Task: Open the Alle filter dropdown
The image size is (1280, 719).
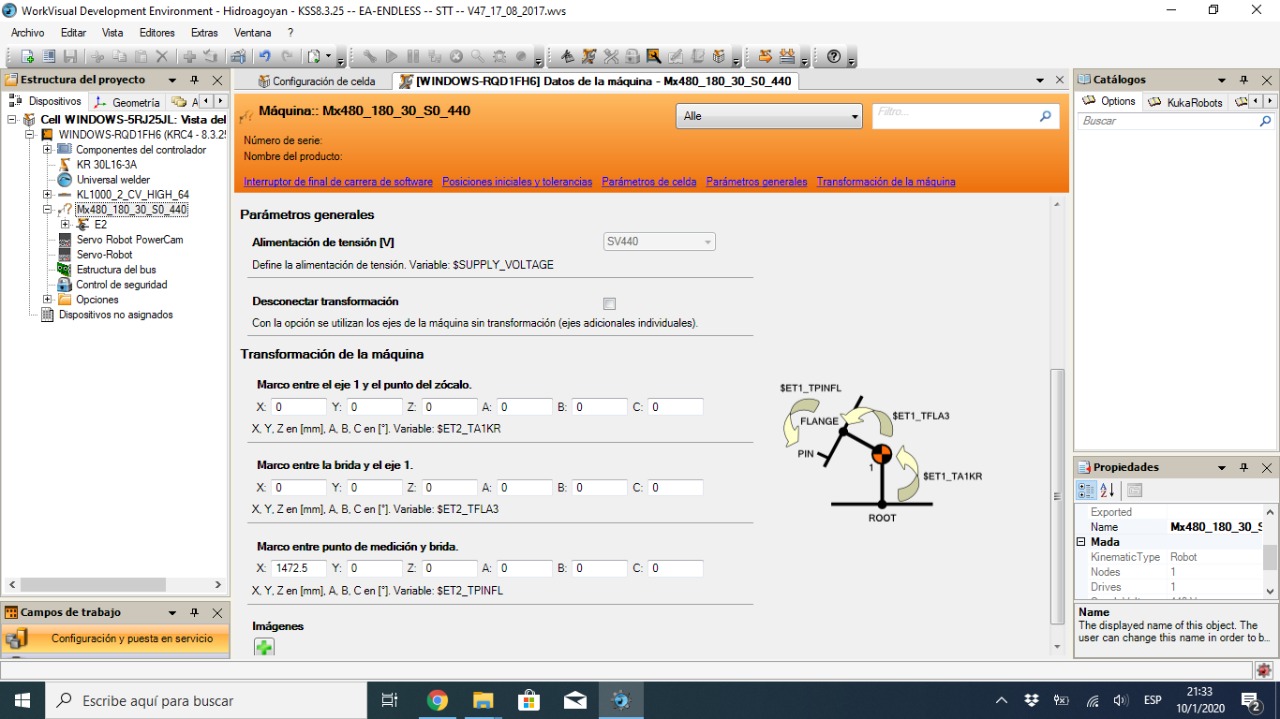Action: [x=768, y=117]
